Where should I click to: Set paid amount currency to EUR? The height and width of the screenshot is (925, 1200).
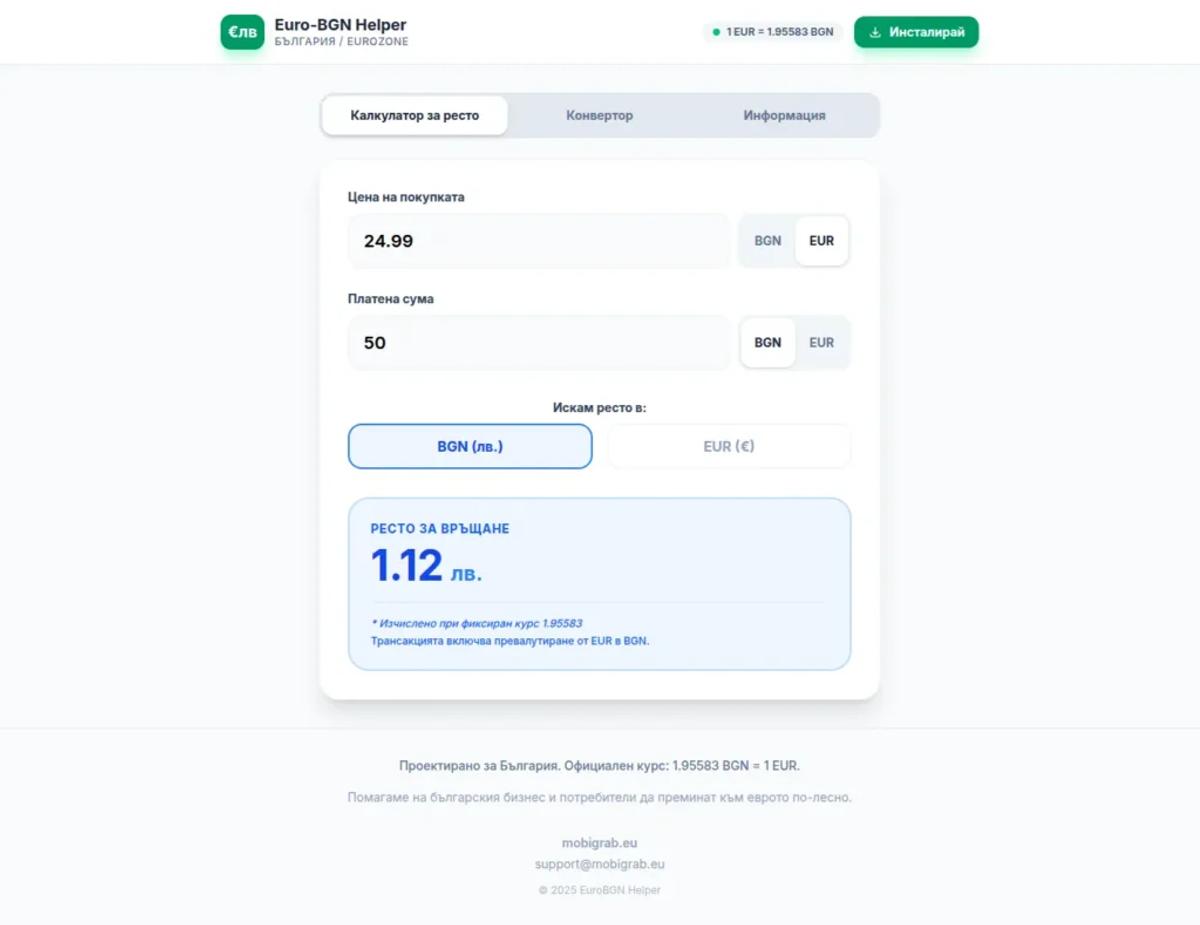click(x=822, y=343)
